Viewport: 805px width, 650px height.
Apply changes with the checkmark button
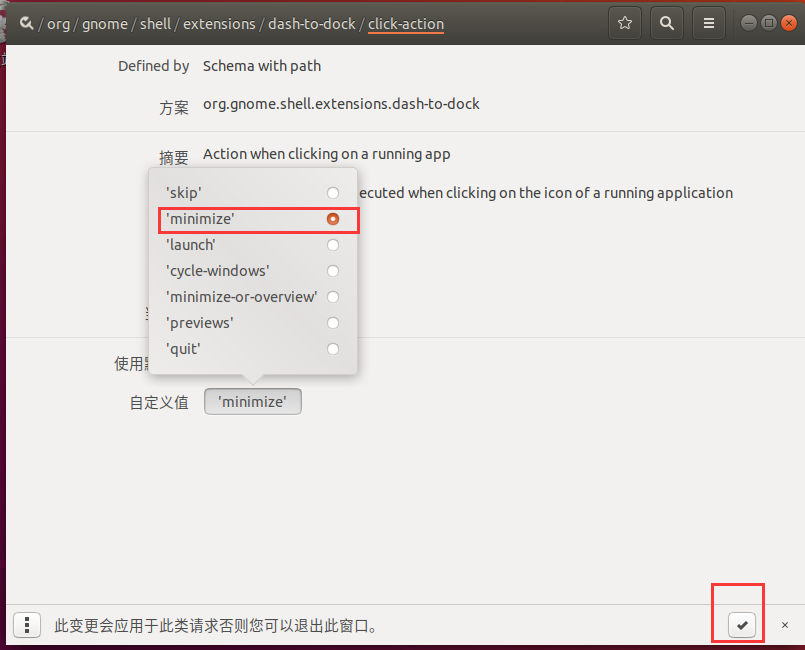(742, 625)
